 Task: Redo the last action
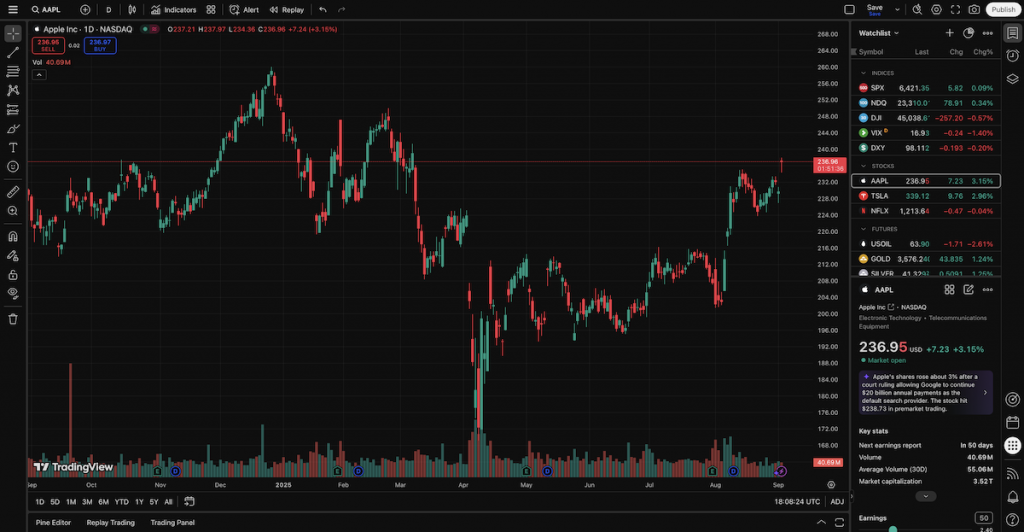(x=342, y=10)
